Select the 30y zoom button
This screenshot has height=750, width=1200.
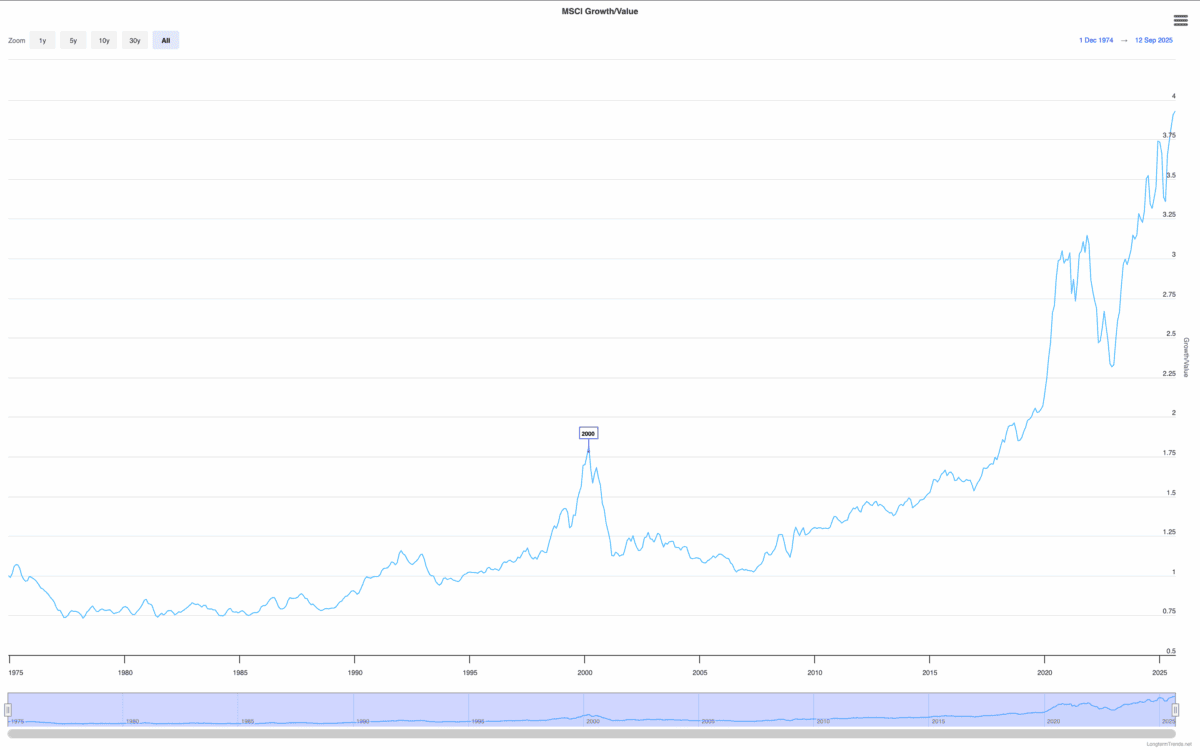135,41
